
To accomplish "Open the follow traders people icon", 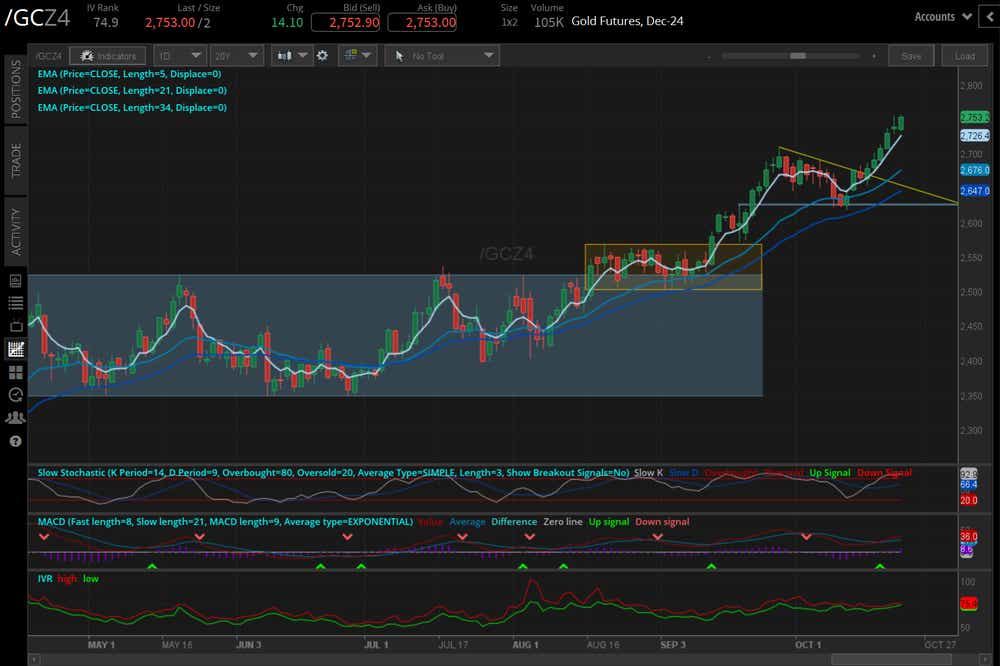I will [15, 418].
